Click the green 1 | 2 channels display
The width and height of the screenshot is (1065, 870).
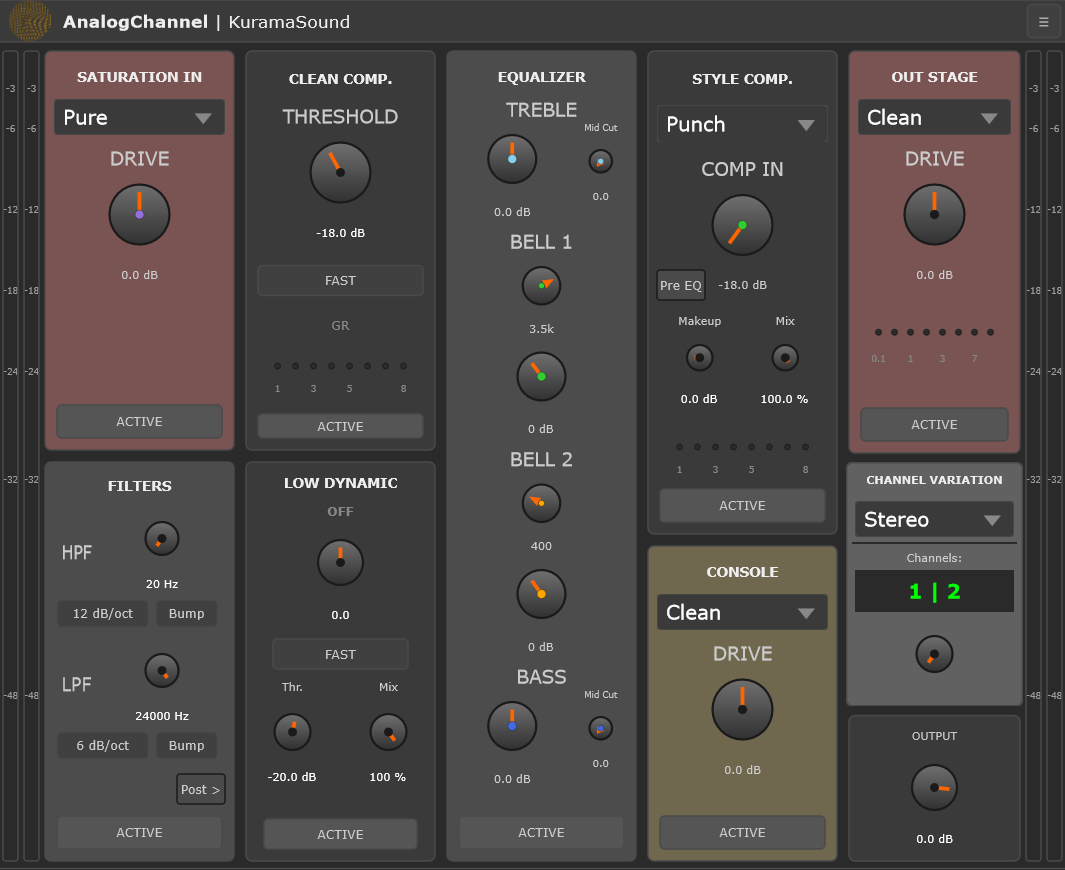pyautogui.click(x=934, y=591)
